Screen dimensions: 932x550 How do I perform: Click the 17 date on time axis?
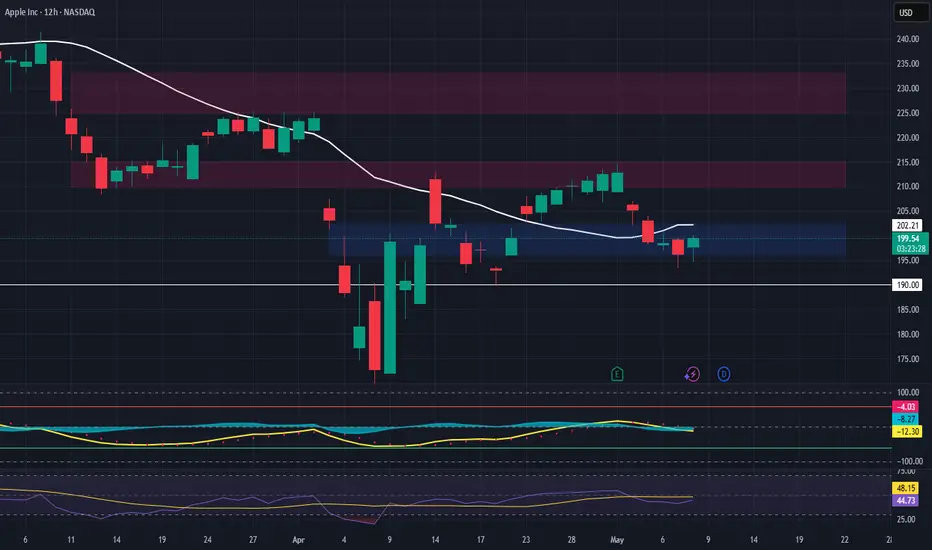(x=480, y=540)
